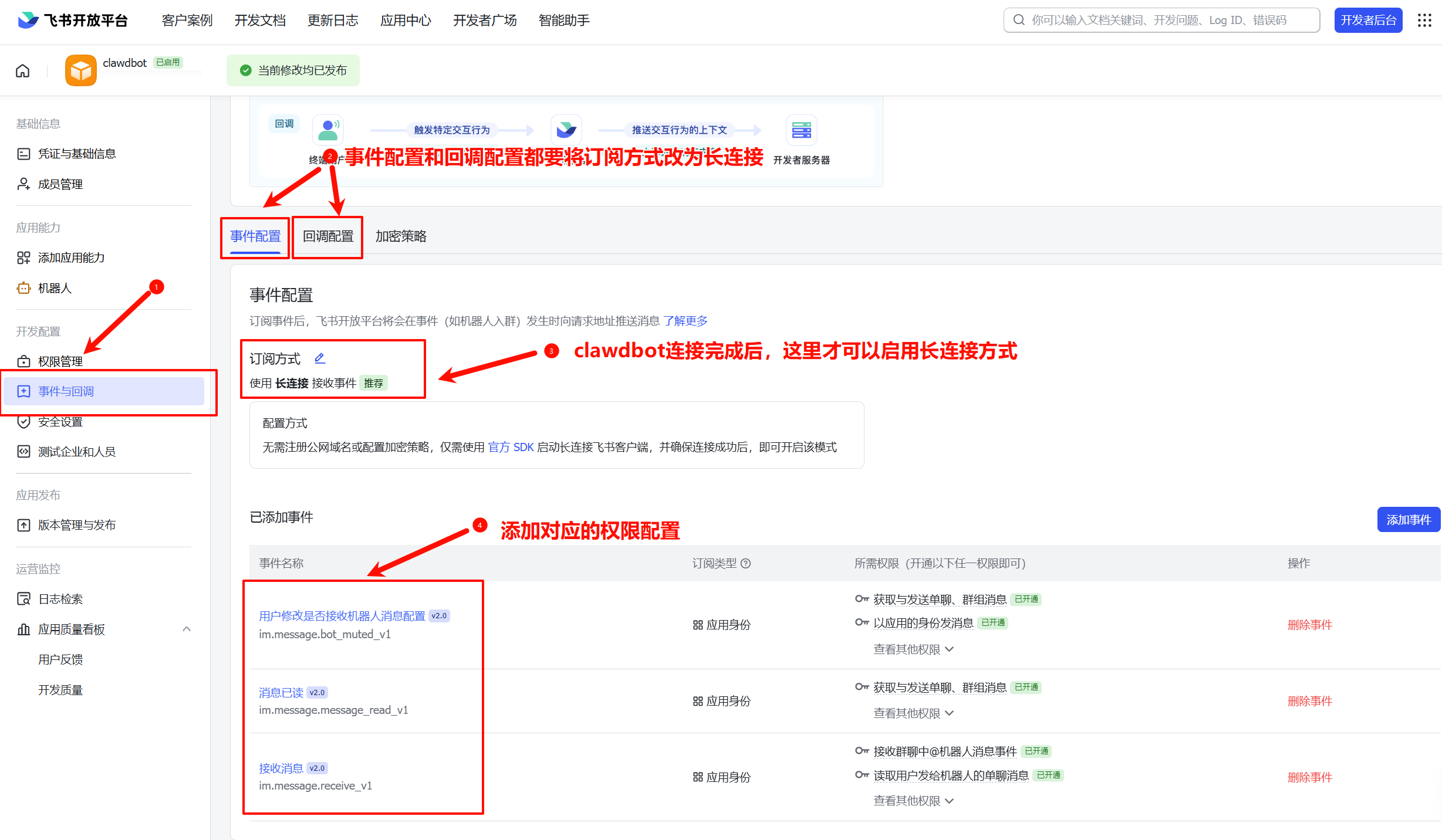The image size is (1442, 840).
Task: Expand 查看其他权限 for the receive message event
Action: click(x=913, y=801)
